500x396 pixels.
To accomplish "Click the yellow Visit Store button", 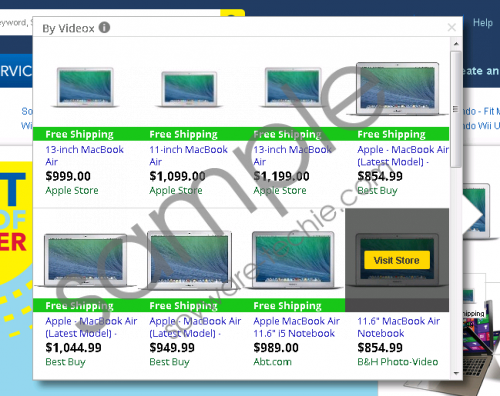I will [x=397, y=260].
